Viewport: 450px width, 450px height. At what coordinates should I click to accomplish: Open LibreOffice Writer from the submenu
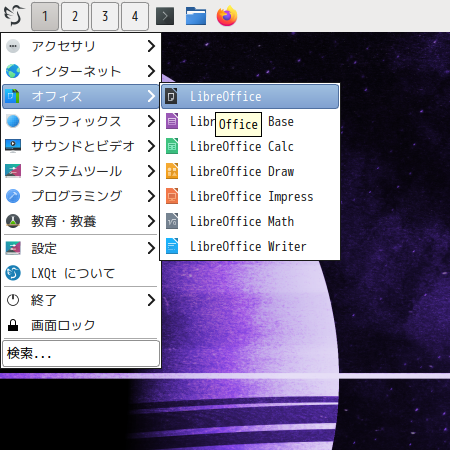pyautogui.click(x=250, y=246)
